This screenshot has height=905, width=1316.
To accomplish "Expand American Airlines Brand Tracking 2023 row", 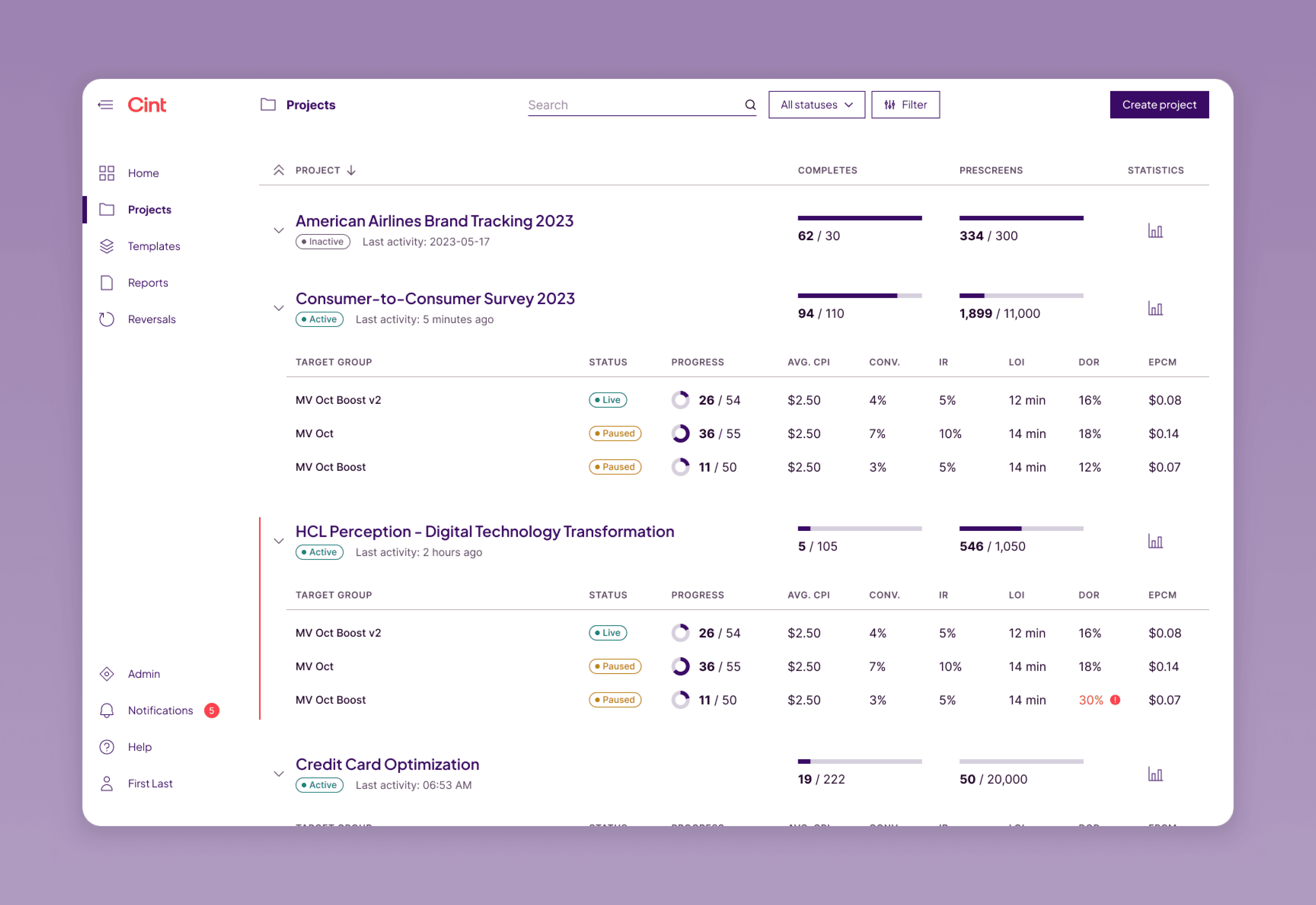I will (279, 231).
